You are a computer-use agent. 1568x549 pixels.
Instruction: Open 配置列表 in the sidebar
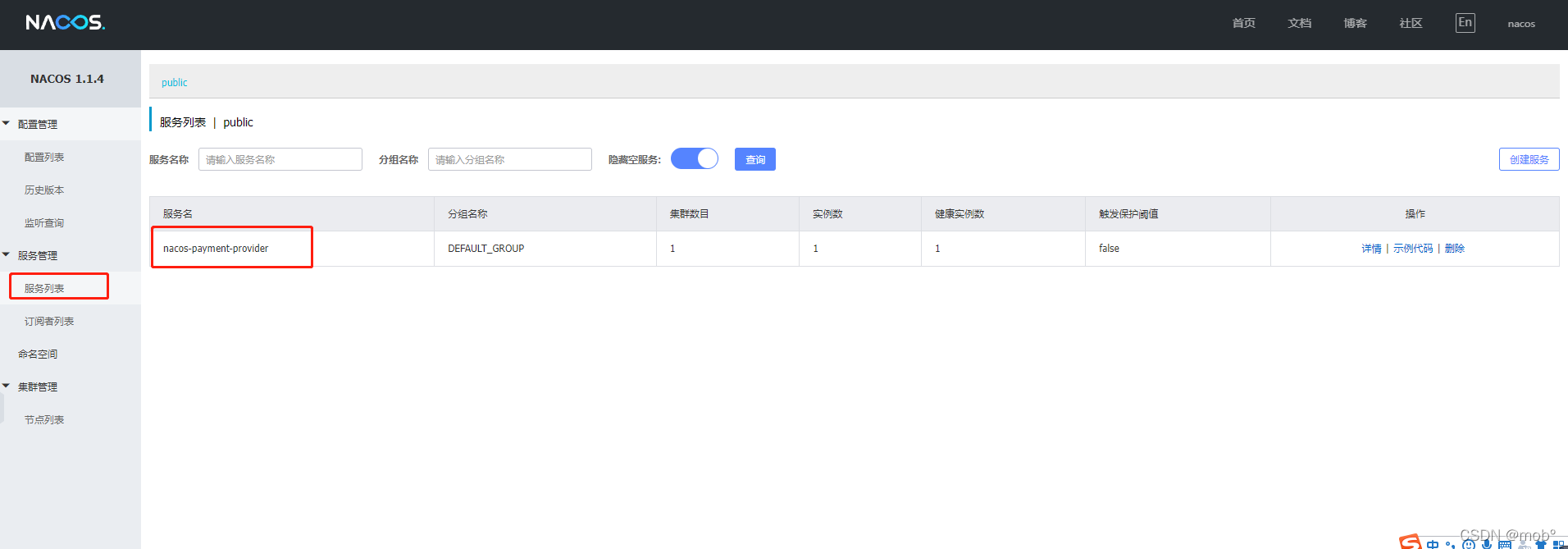click(44, 157)
